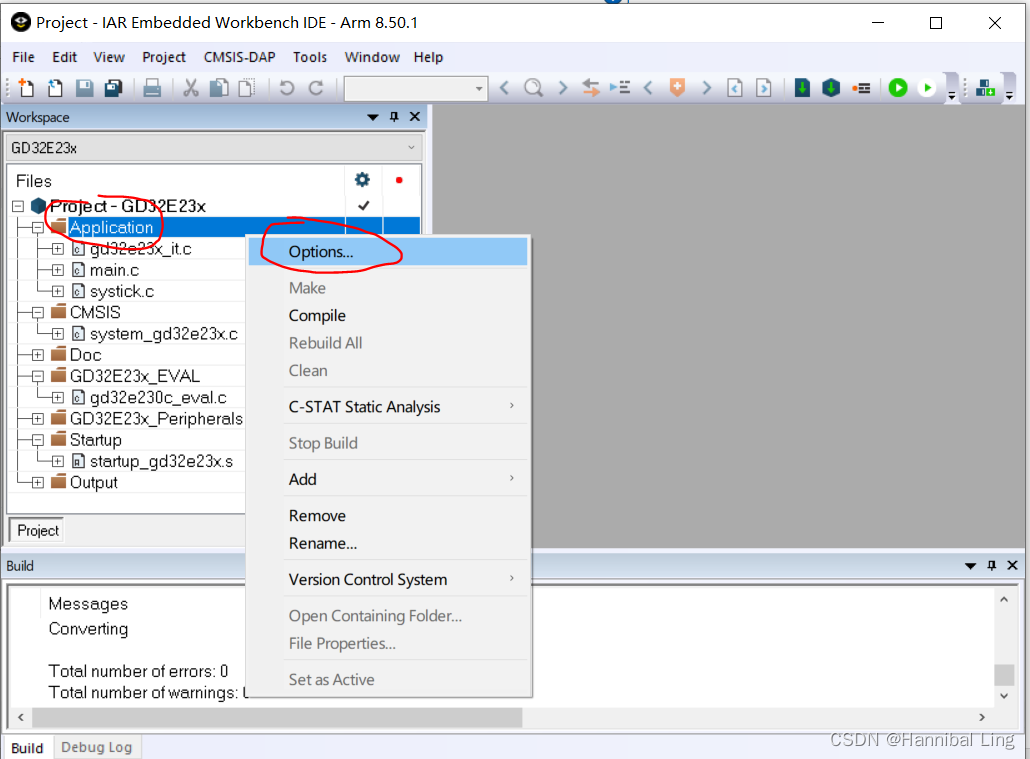
Task: Click Debug without Downloading icon
Action: 927,87
